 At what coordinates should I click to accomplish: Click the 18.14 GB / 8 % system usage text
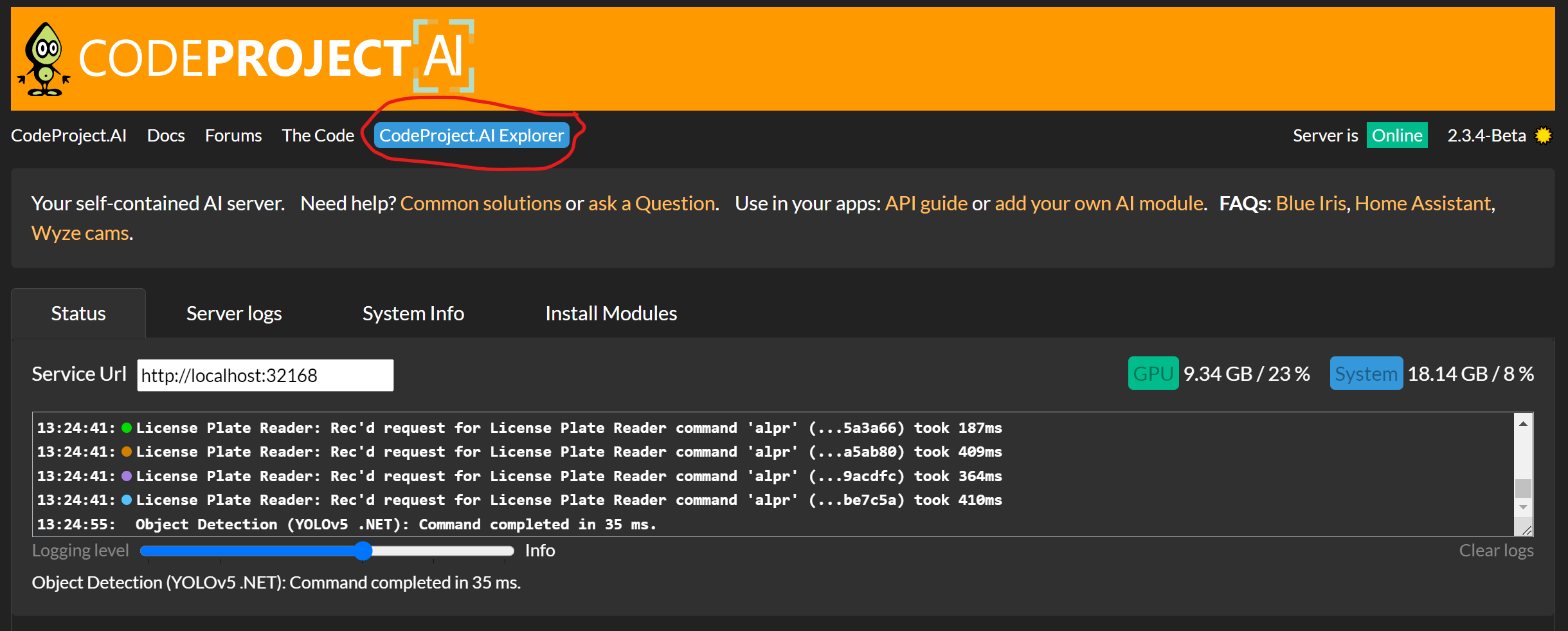coord(1471,374)
